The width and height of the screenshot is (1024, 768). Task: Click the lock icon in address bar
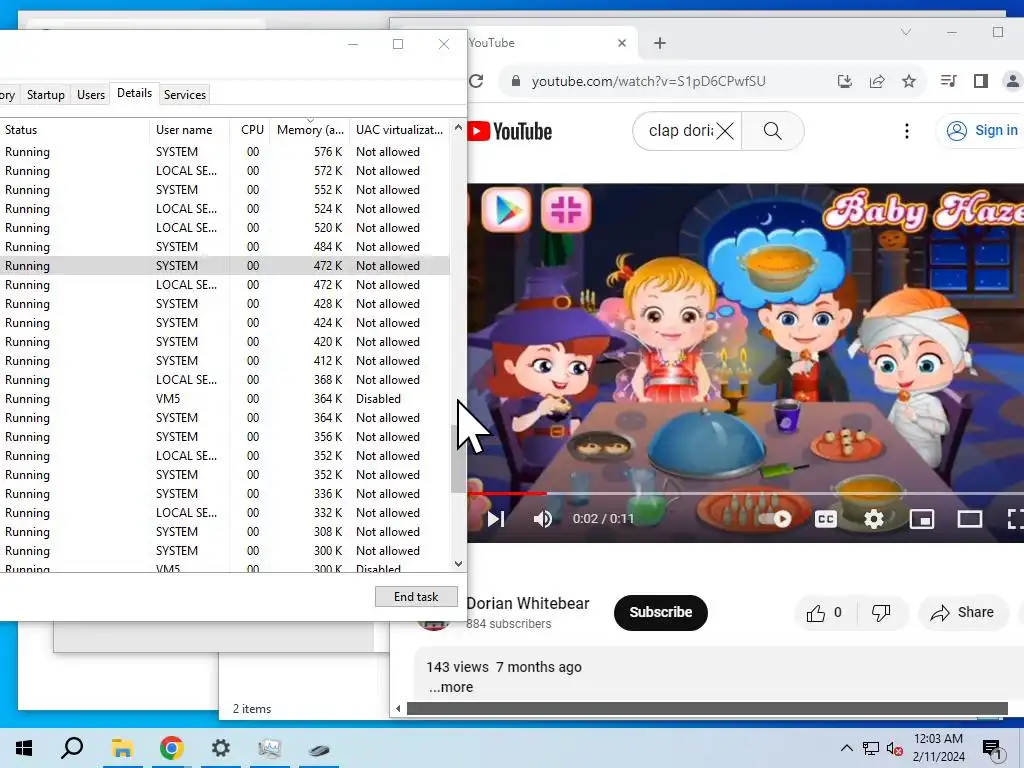pyautogui.click(x=516, y=81)
